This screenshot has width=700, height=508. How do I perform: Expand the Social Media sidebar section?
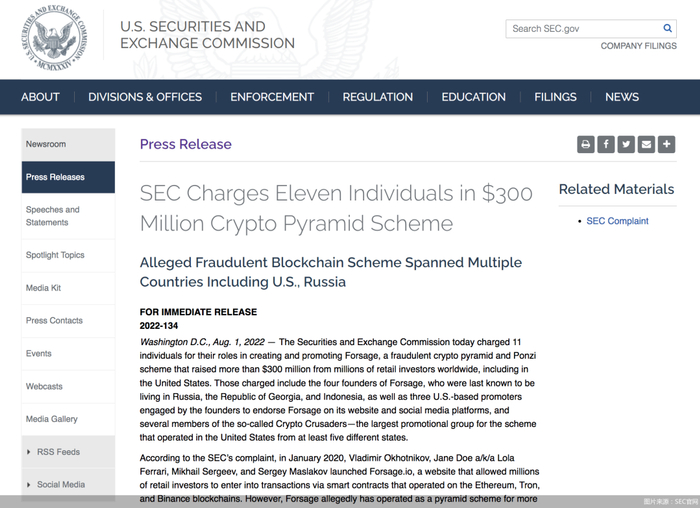click(60, 484)
